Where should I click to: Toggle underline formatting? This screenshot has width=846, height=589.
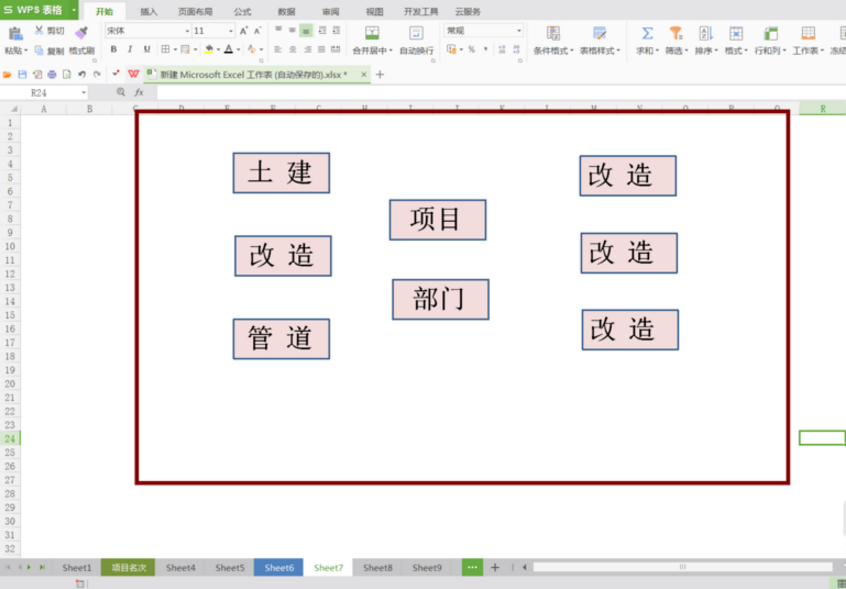pyautogui.click(x=147, y=50)
